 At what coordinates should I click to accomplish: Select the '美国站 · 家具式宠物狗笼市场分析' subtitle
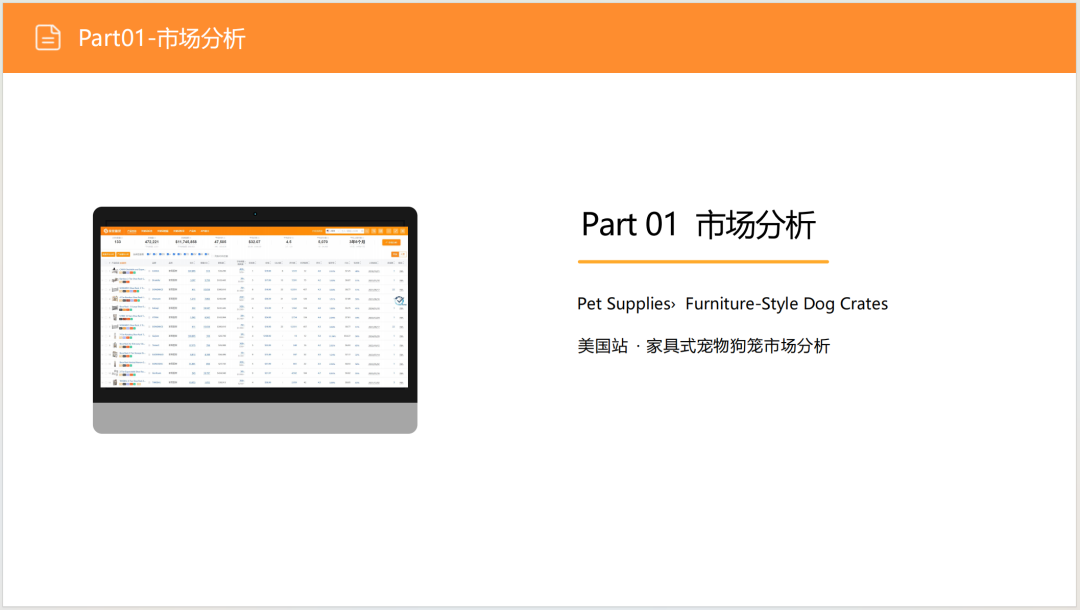tap(703, 346)
